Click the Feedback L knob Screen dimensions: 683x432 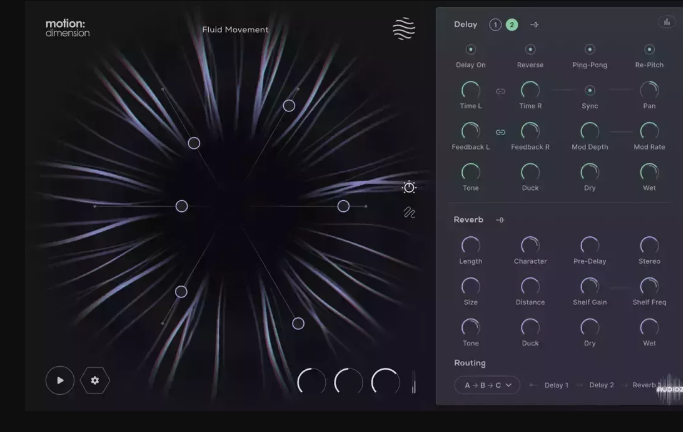(x=470, y=131)
